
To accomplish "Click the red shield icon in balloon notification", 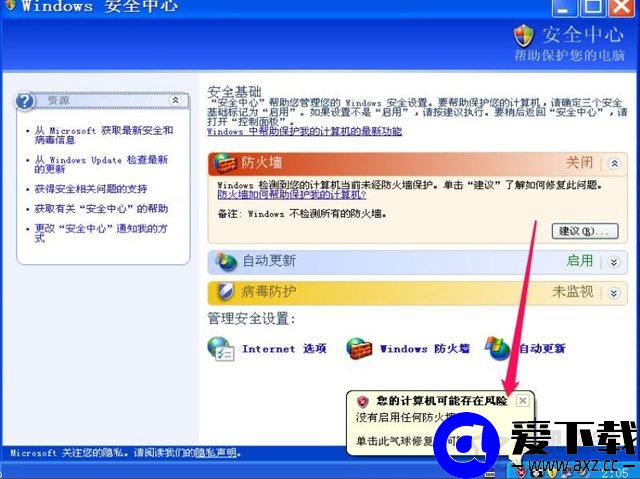I will [362, 401].
